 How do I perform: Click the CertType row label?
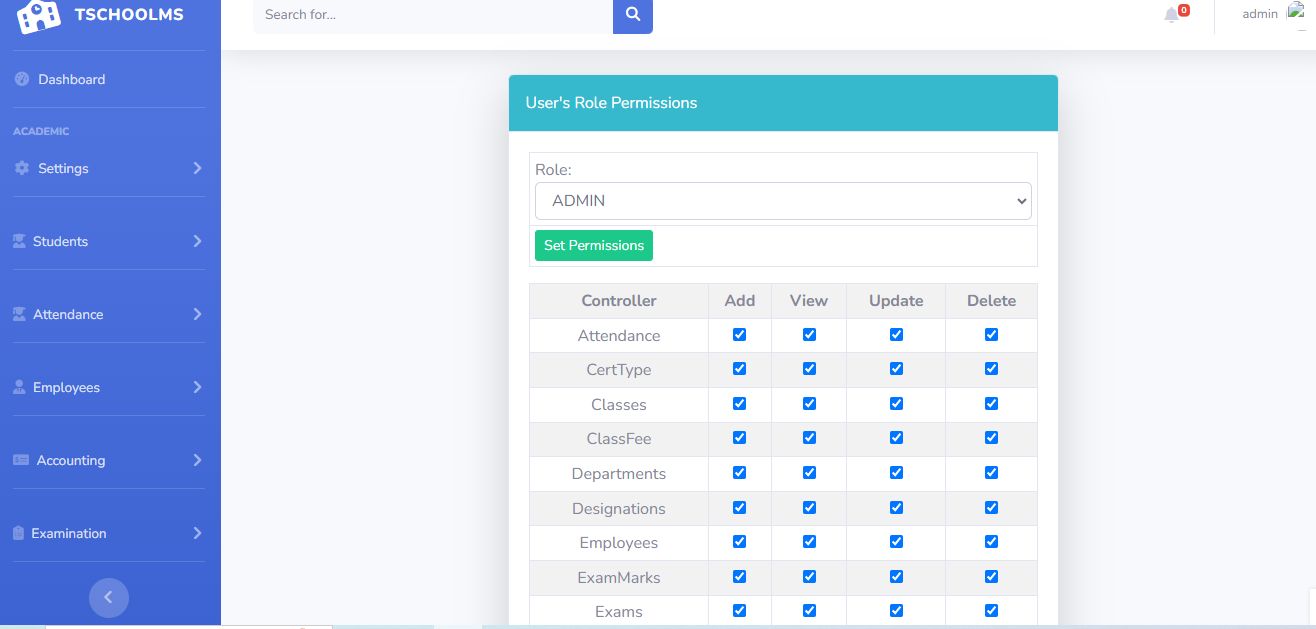pyautogui.click(x=619, y=370)
